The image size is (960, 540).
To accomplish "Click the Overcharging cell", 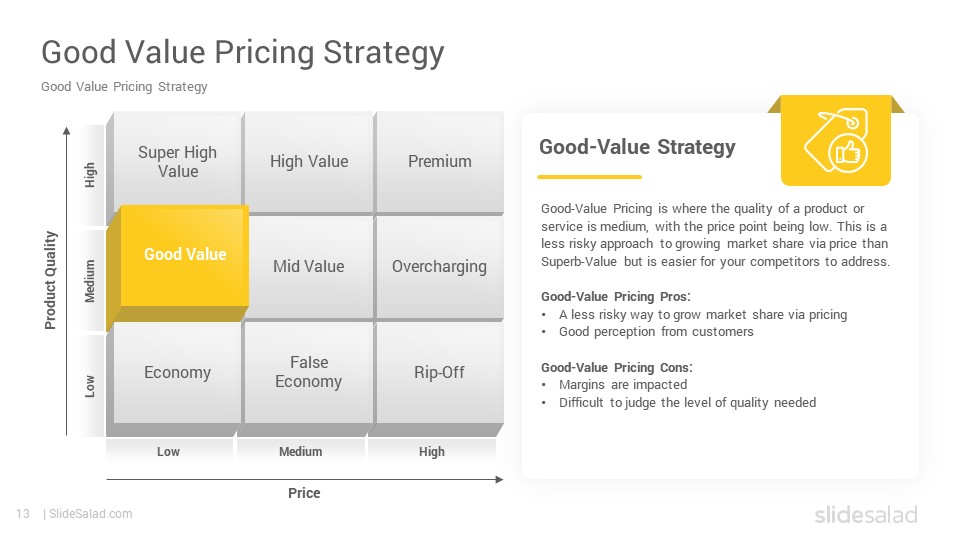I will pos(440,266).
